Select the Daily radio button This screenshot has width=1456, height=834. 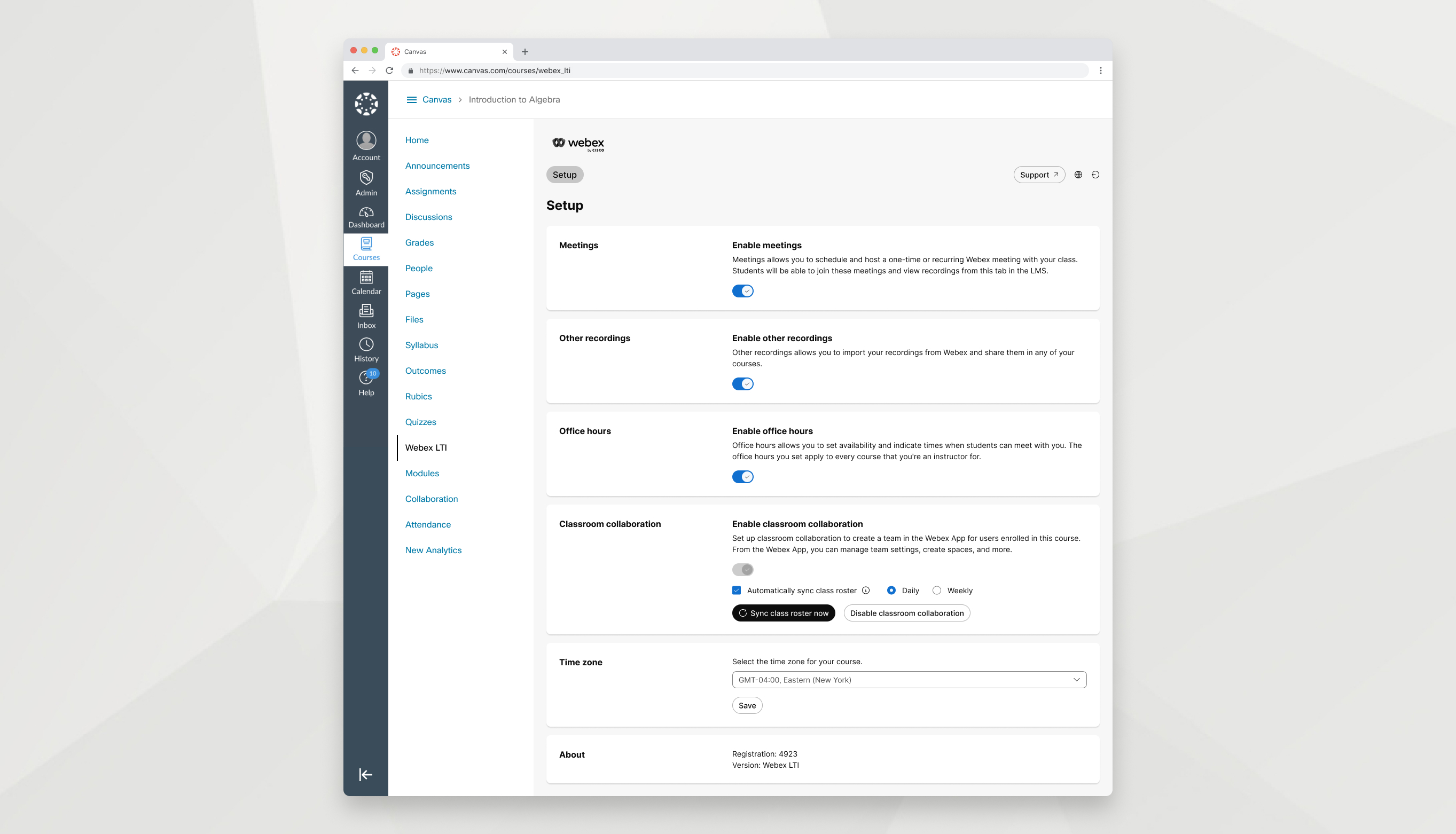tap(890, 590)
